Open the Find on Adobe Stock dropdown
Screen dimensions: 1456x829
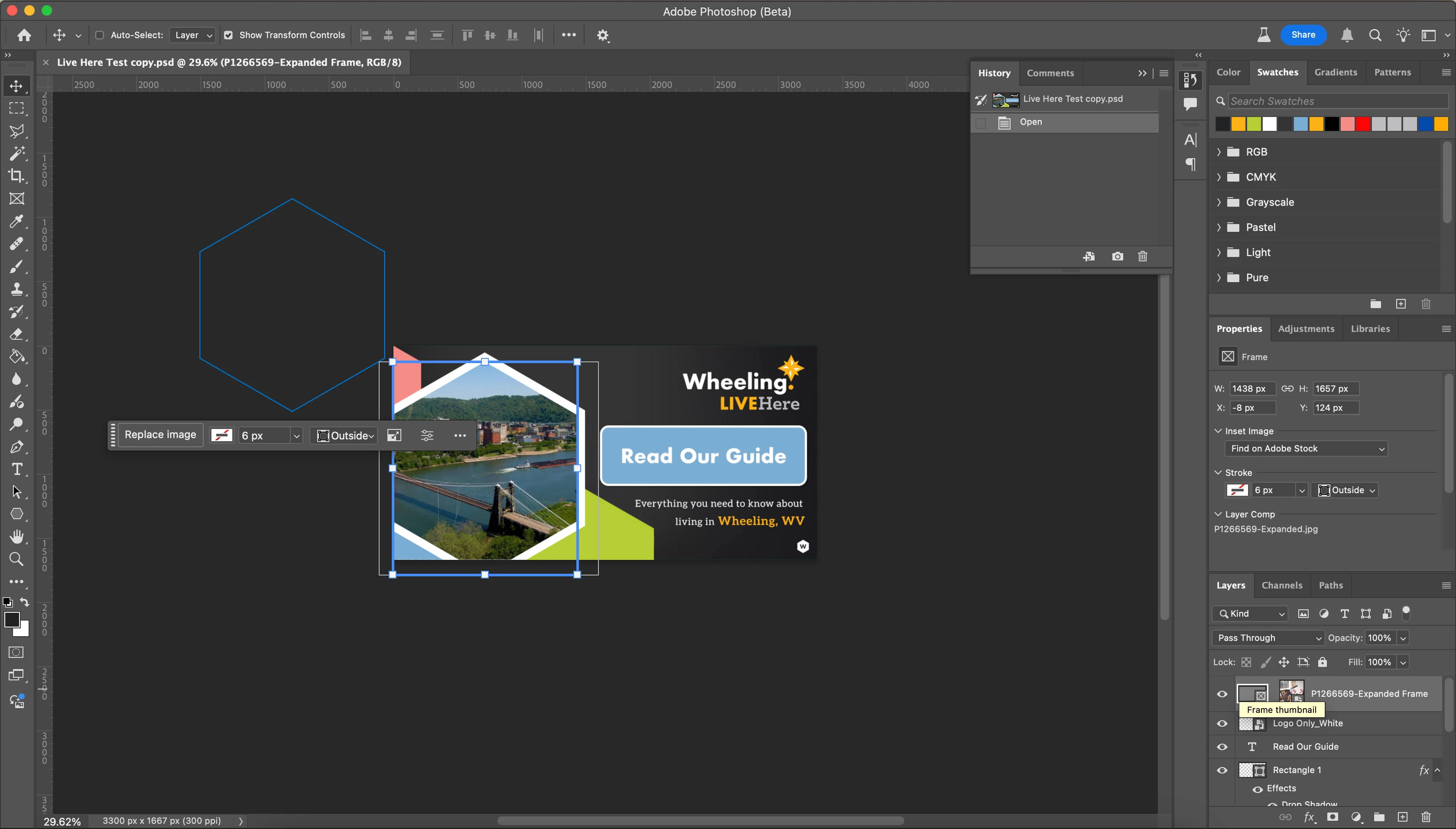pos(1306,449)
